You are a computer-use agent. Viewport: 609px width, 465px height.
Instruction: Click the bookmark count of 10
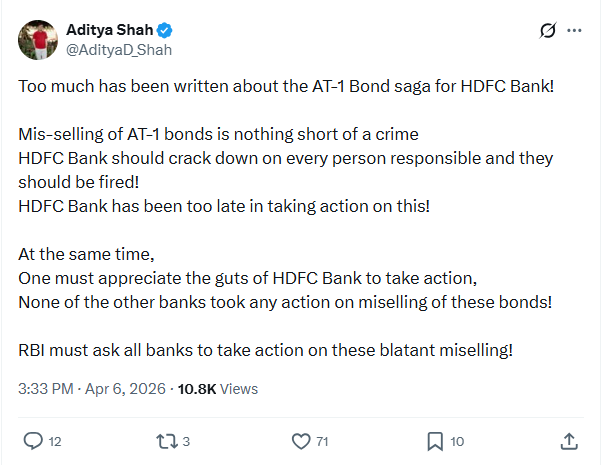[x=457, y=441]
